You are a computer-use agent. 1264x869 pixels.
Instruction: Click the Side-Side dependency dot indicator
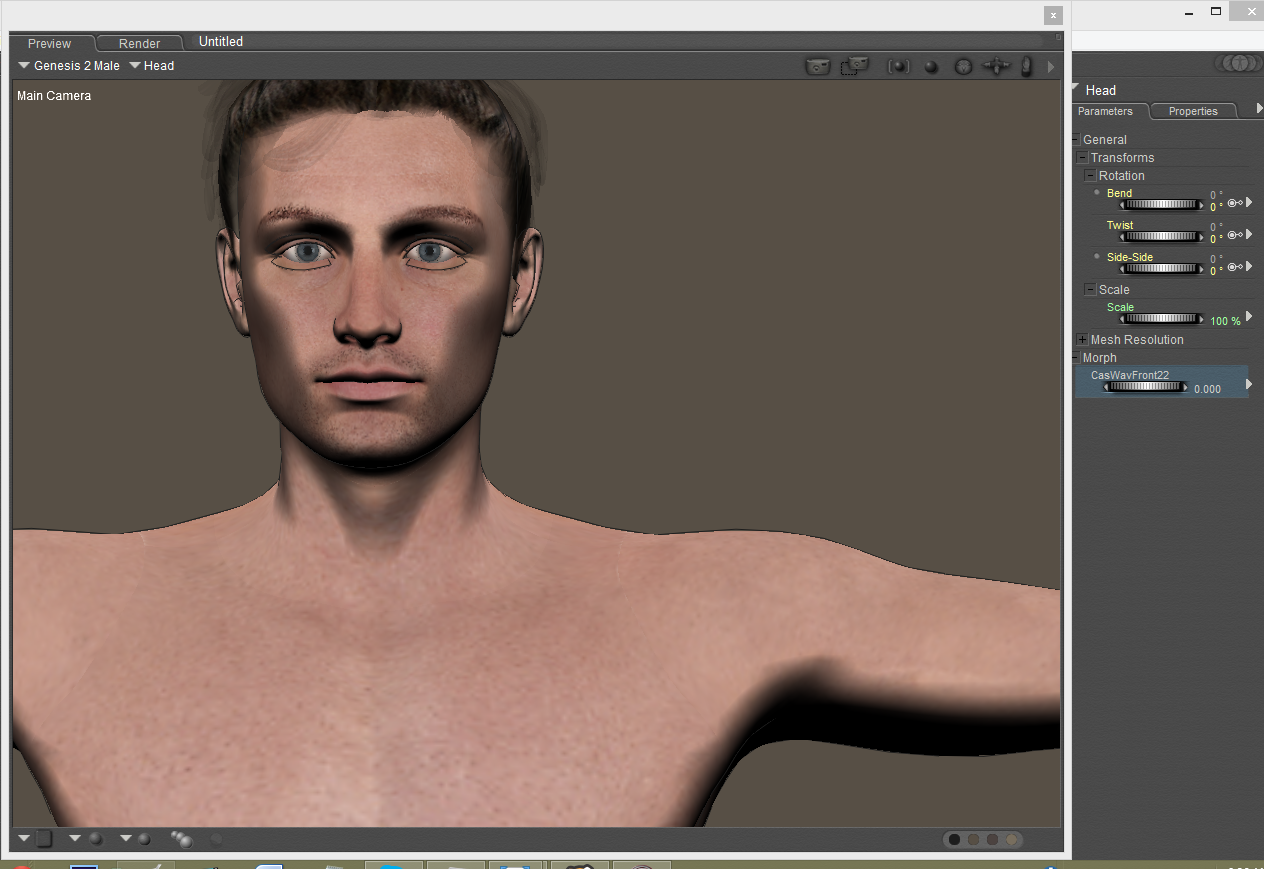(1097, 256)
